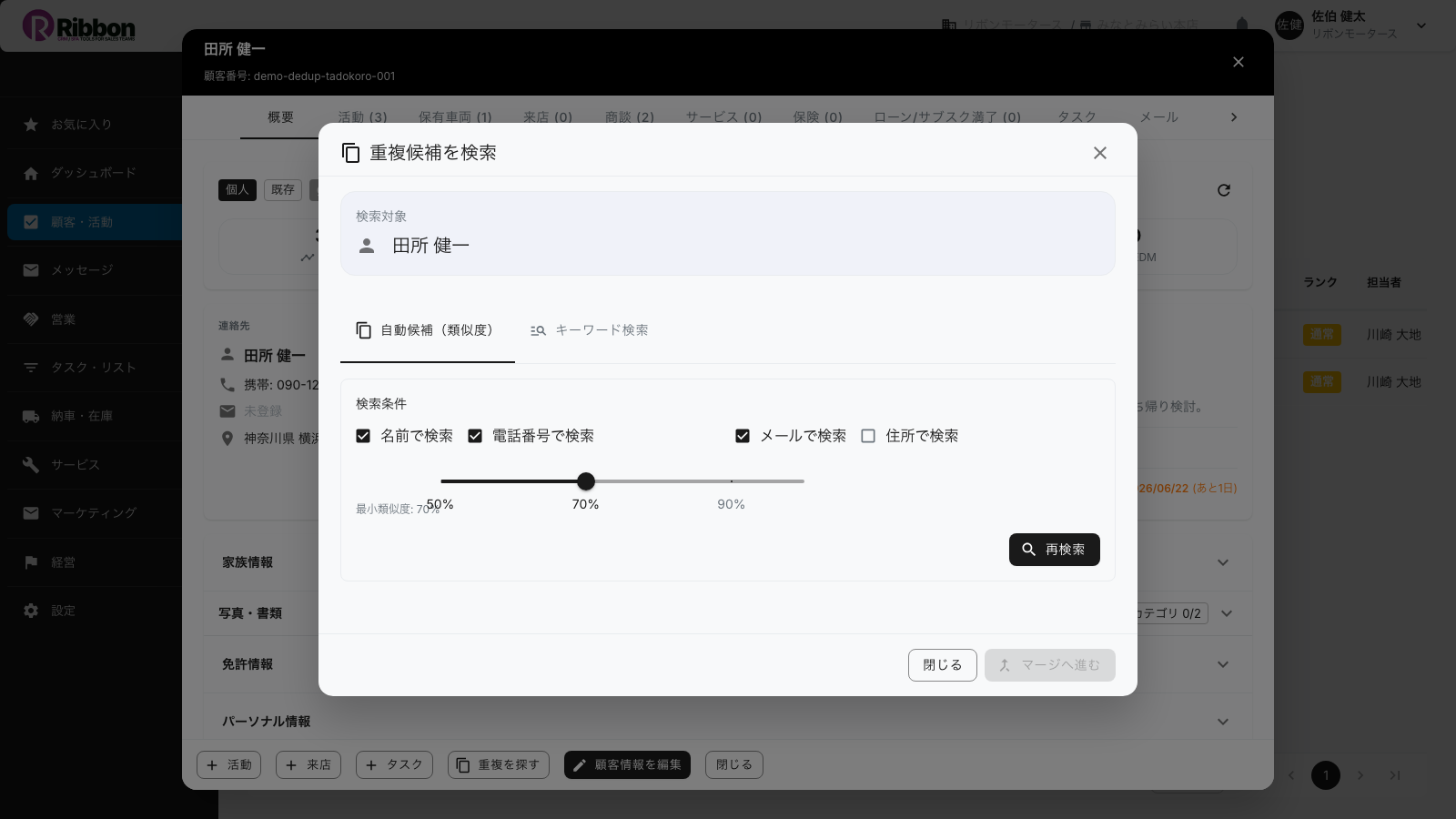Image resolution: width=1456 pixels, height=819 pixels.
Task: Click the notification bell icon
Action: coord(1242,25)
